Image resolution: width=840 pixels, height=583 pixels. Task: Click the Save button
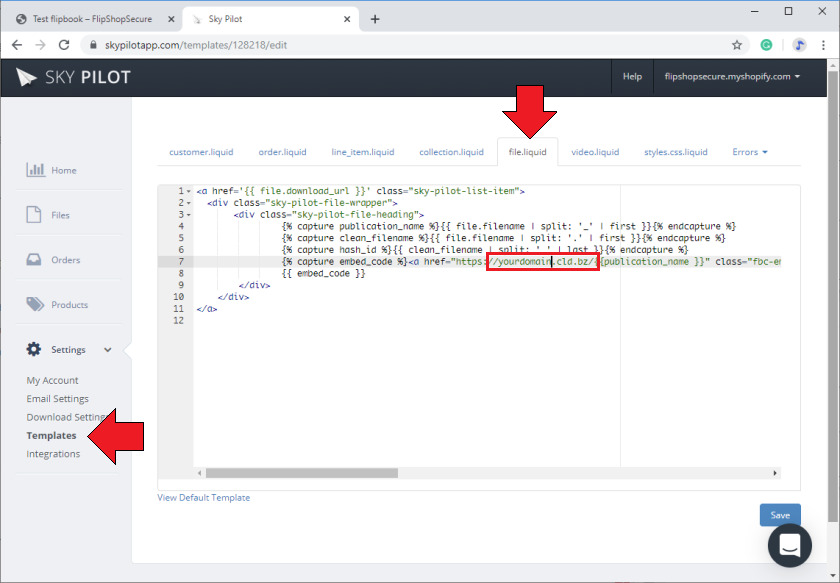tap(780, 515)
